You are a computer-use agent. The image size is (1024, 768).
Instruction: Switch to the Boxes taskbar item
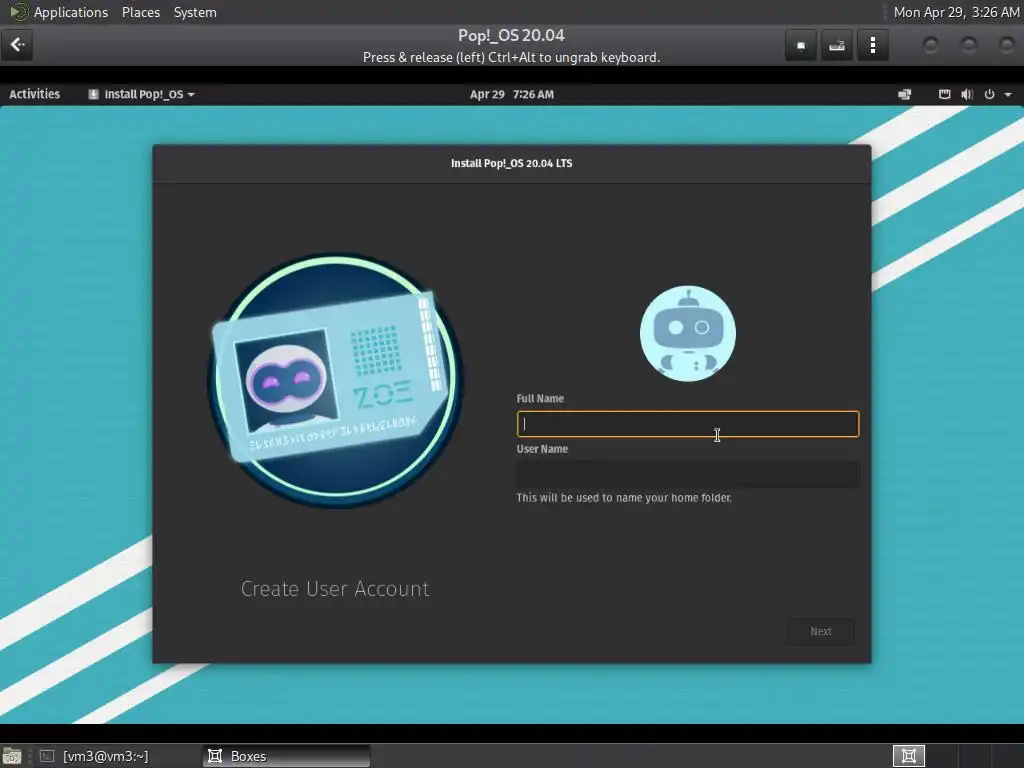point(287,756)
